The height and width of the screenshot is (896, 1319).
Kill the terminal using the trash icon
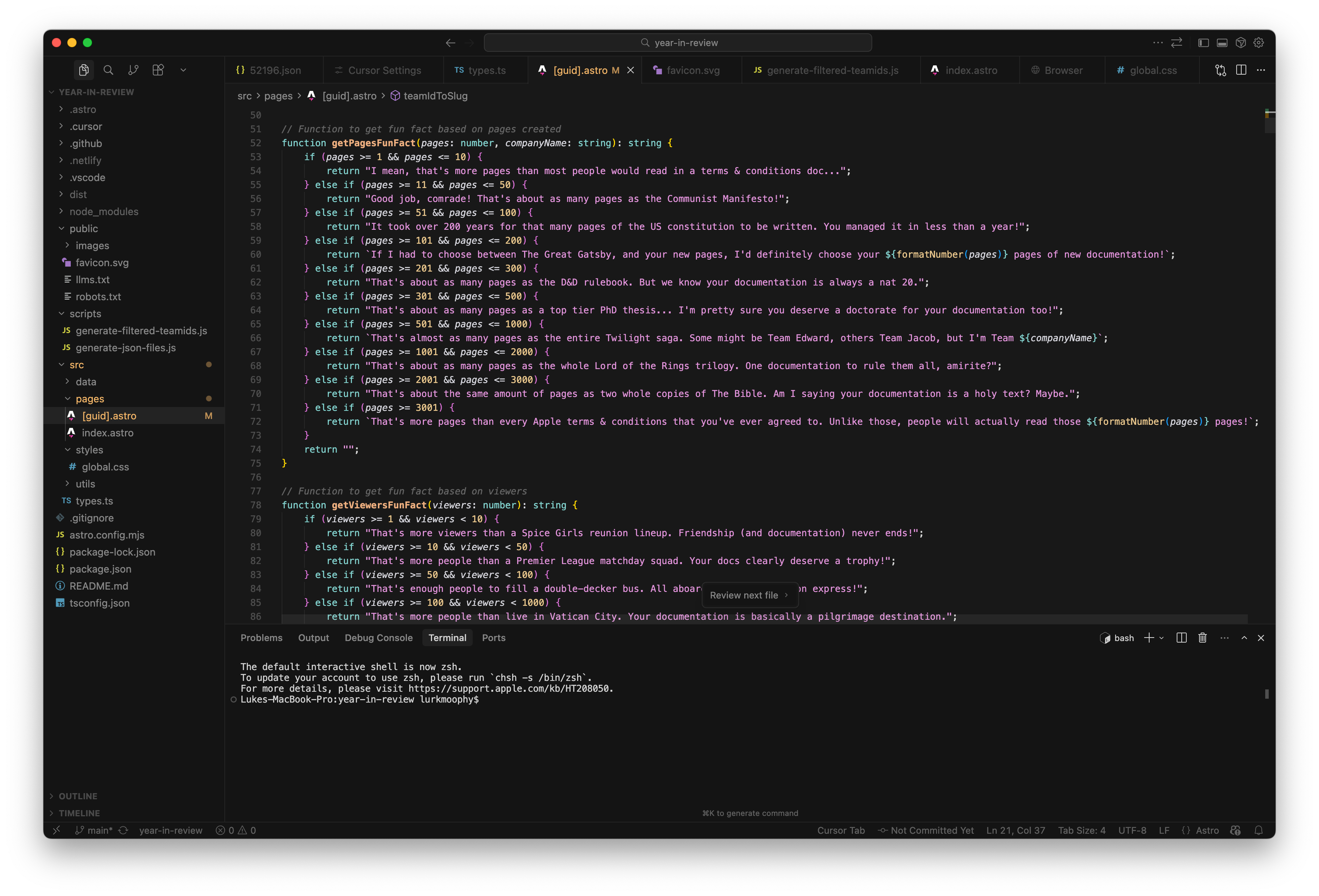click(1202, 638)
